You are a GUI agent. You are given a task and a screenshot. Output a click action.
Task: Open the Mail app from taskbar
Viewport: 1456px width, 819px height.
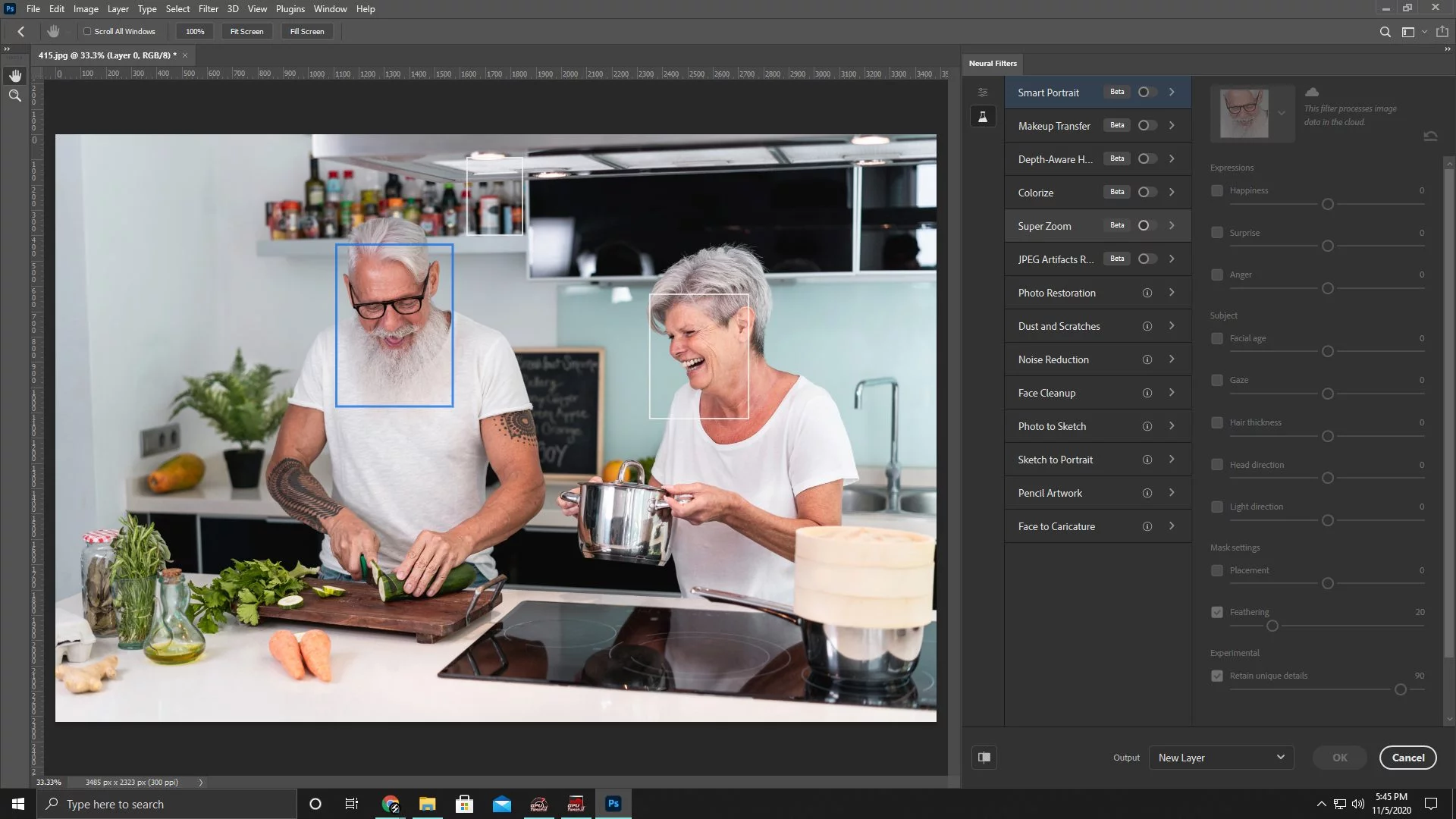click(502, 804)
